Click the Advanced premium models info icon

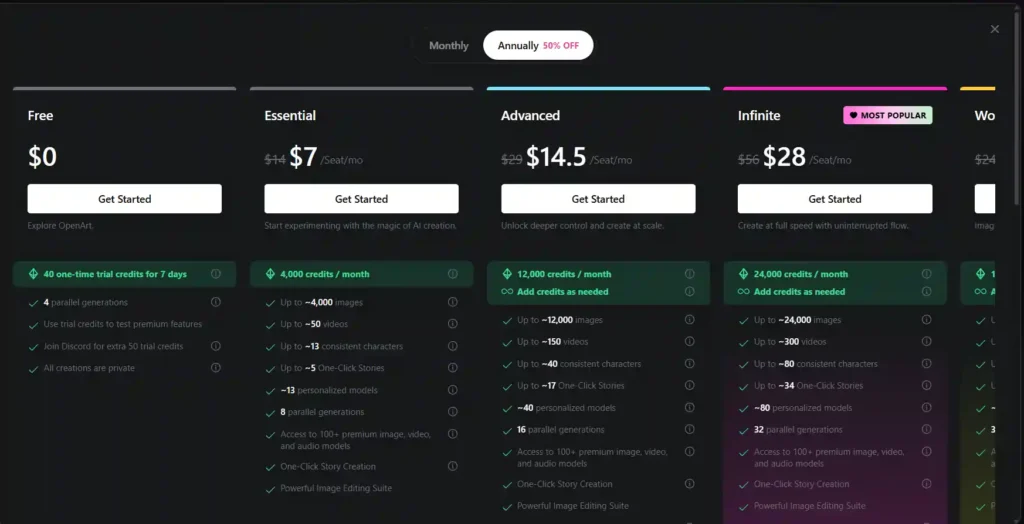[x=690, y=451]
